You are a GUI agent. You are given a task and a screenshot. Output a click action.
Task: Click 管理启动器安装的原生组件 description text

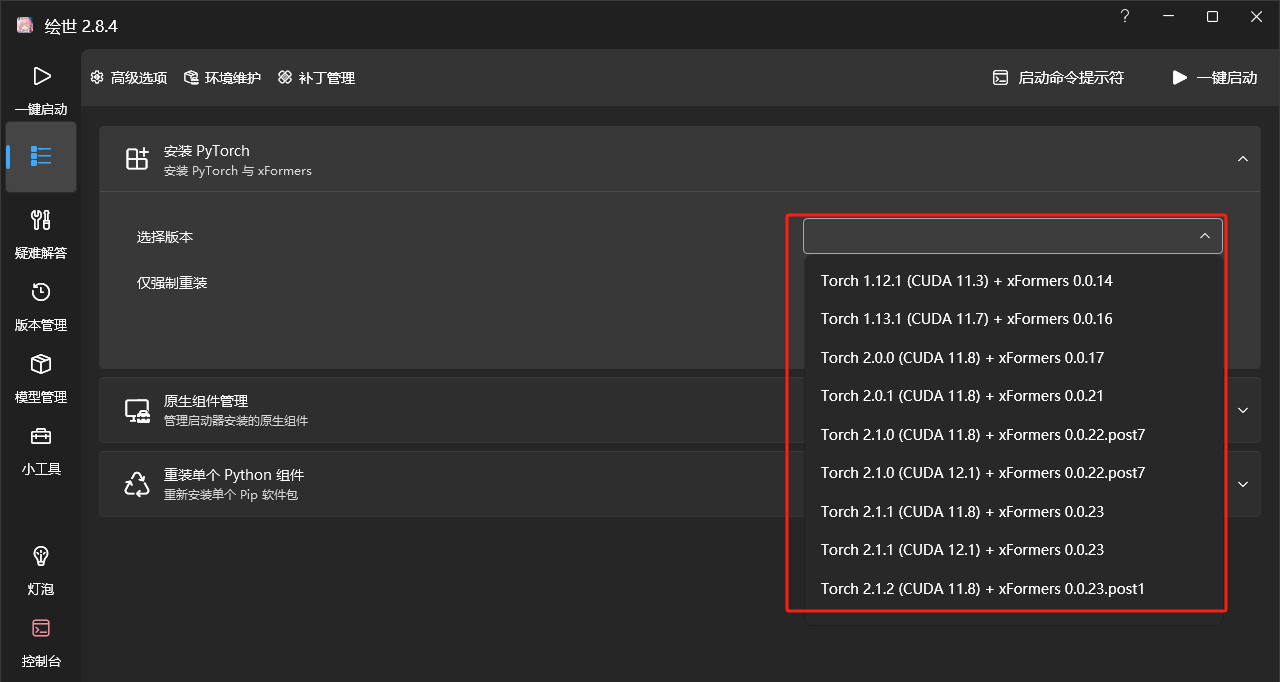tap(236, 421)
